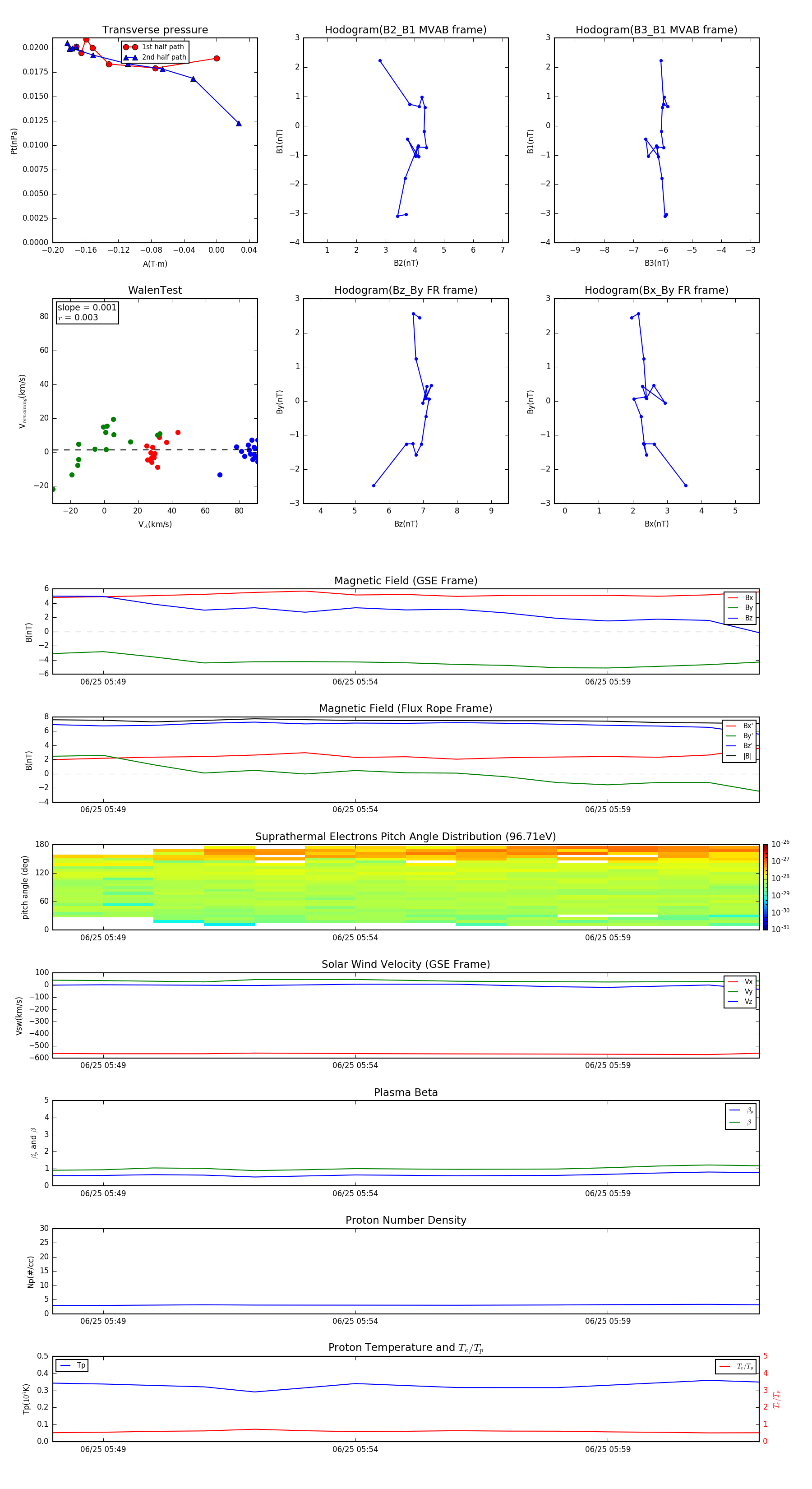Select the "Hodogram(B2_B1 MVAB frame)" title
Viewport: 812px width, 1489px height.
click(406, 29)
